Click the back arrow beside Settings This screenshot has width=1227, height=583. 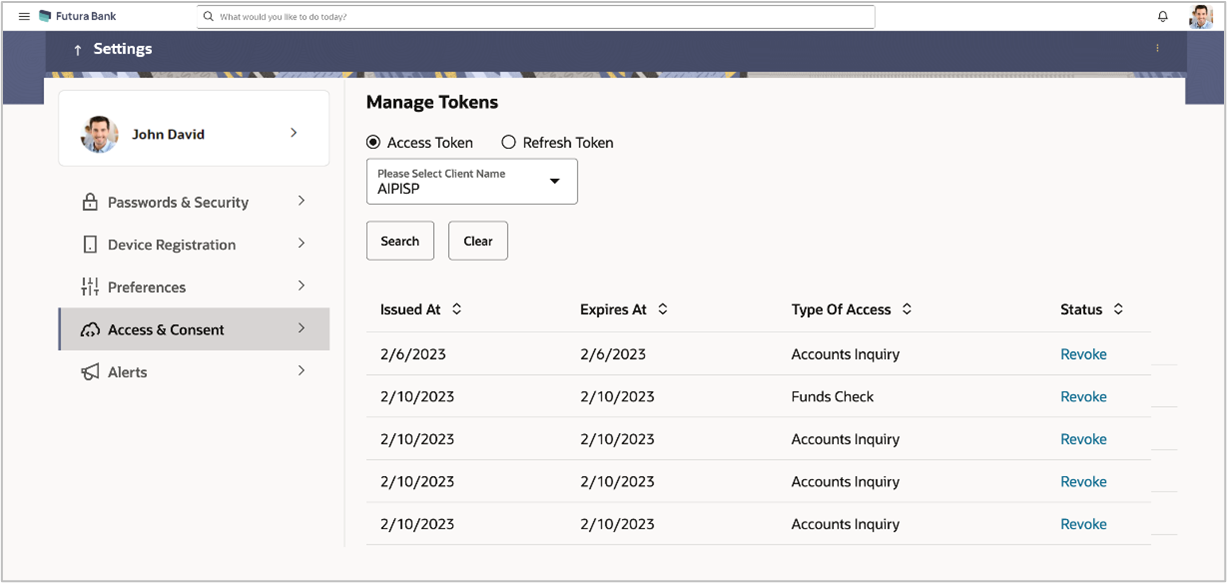78,50
